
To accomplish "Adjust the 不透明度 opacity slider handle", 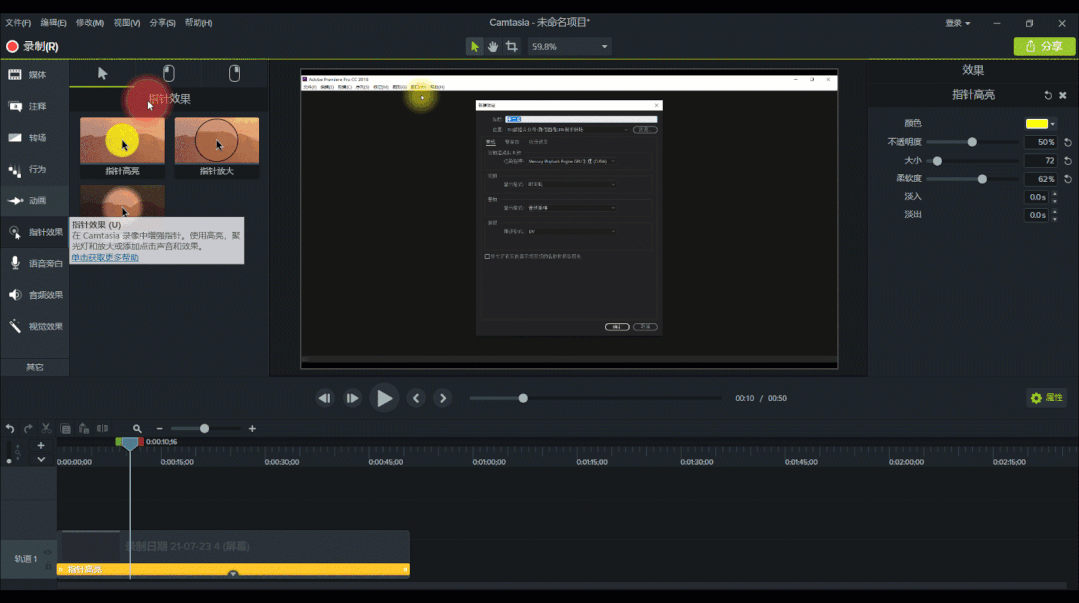I will tap(972, 142).
